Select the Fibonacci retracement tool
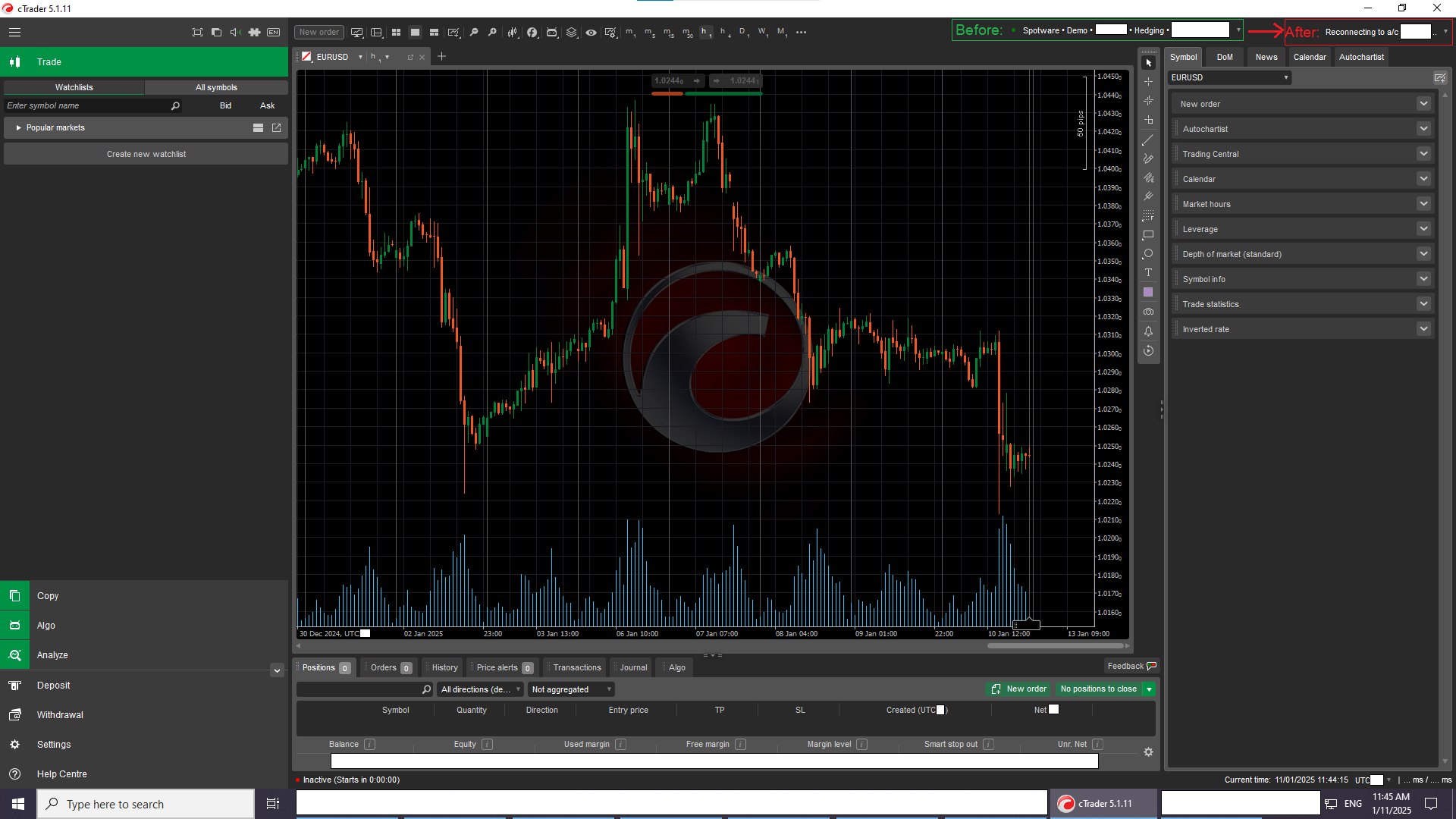This screenshot has width=1456, height=819. pyautogui.click(x=1148, y=215)
